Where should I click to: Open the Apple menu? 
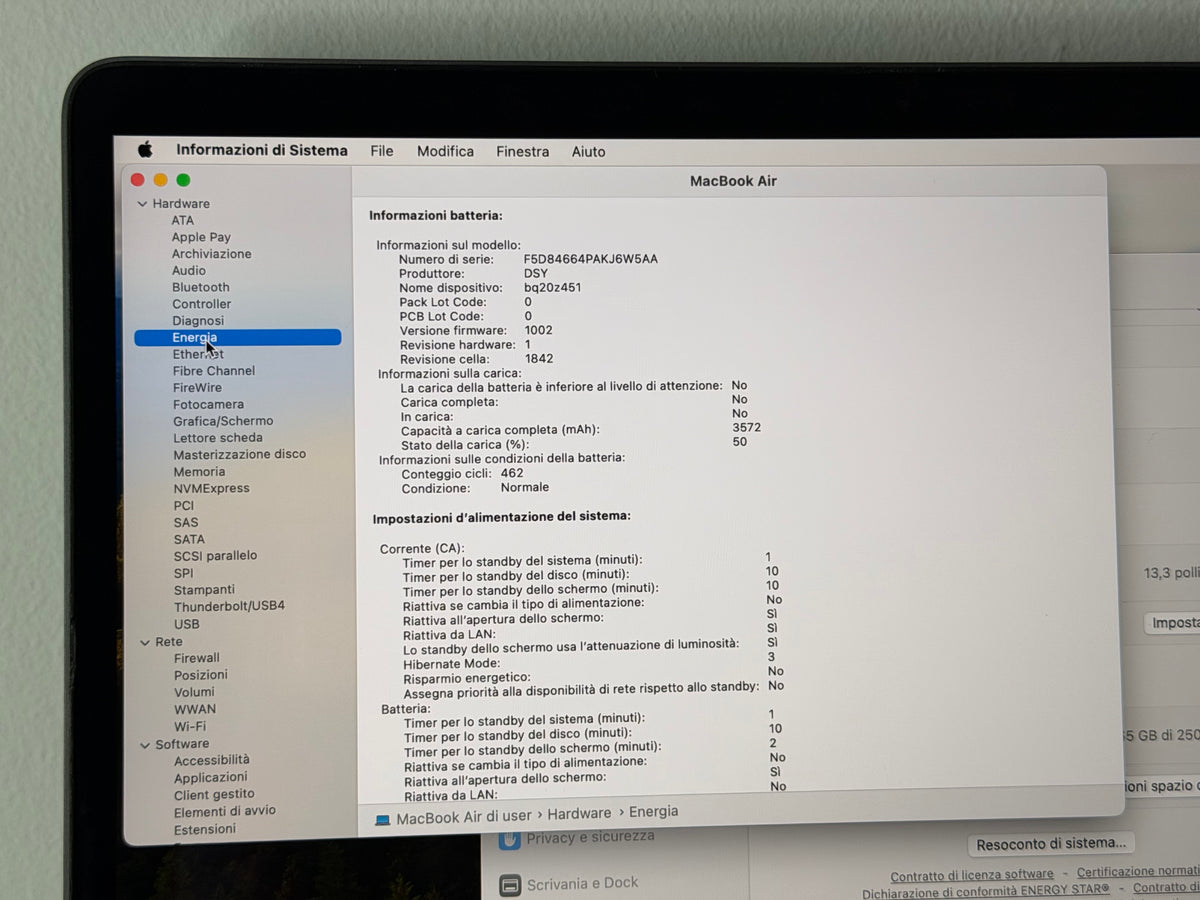pos(145,150)
